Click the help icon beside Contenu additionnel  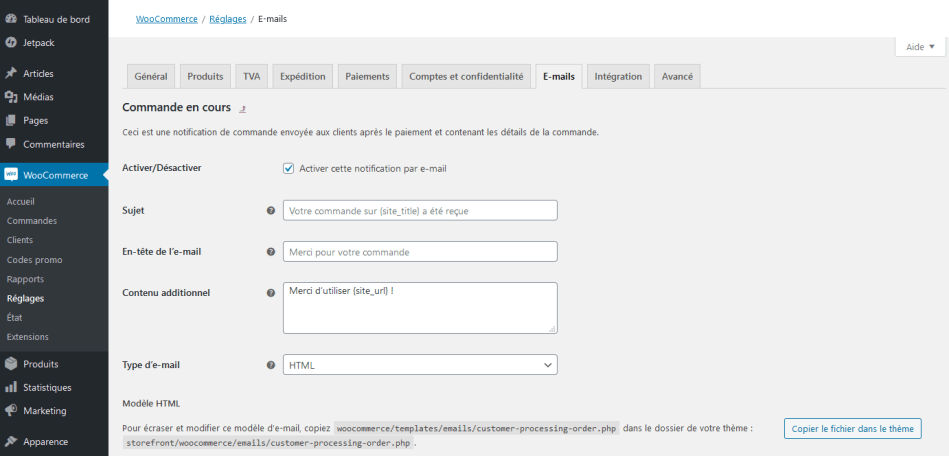point(271,292)
